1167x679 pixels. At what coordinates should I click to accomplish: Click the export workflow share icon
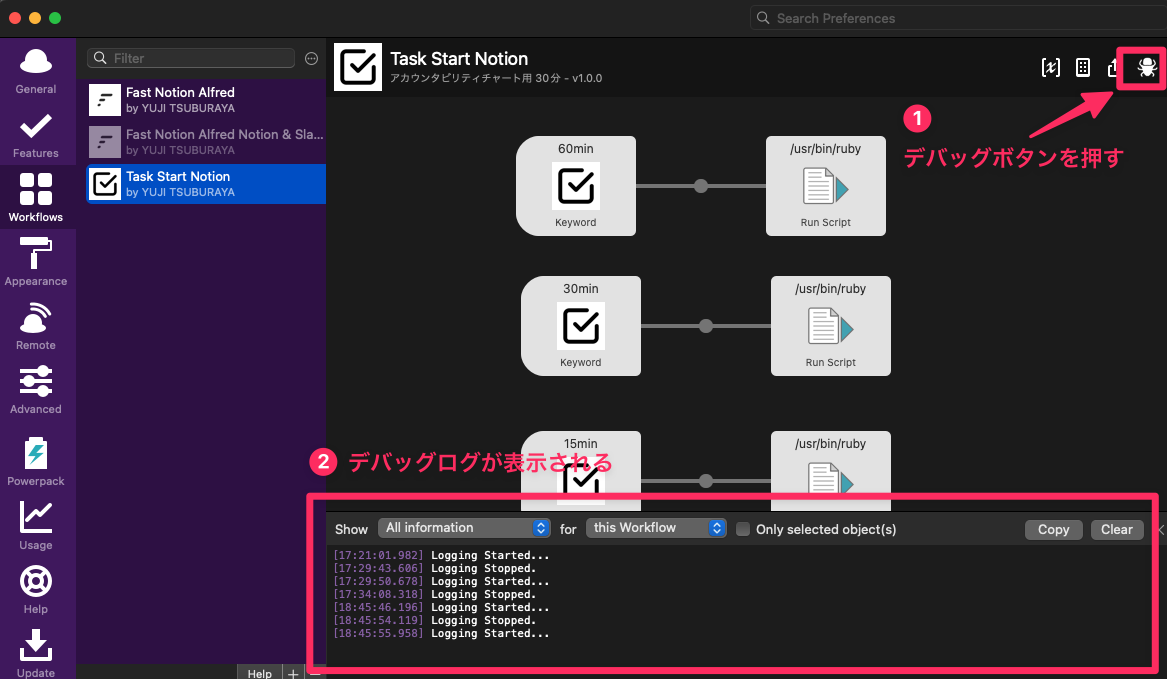click(x=1113, y=68)
